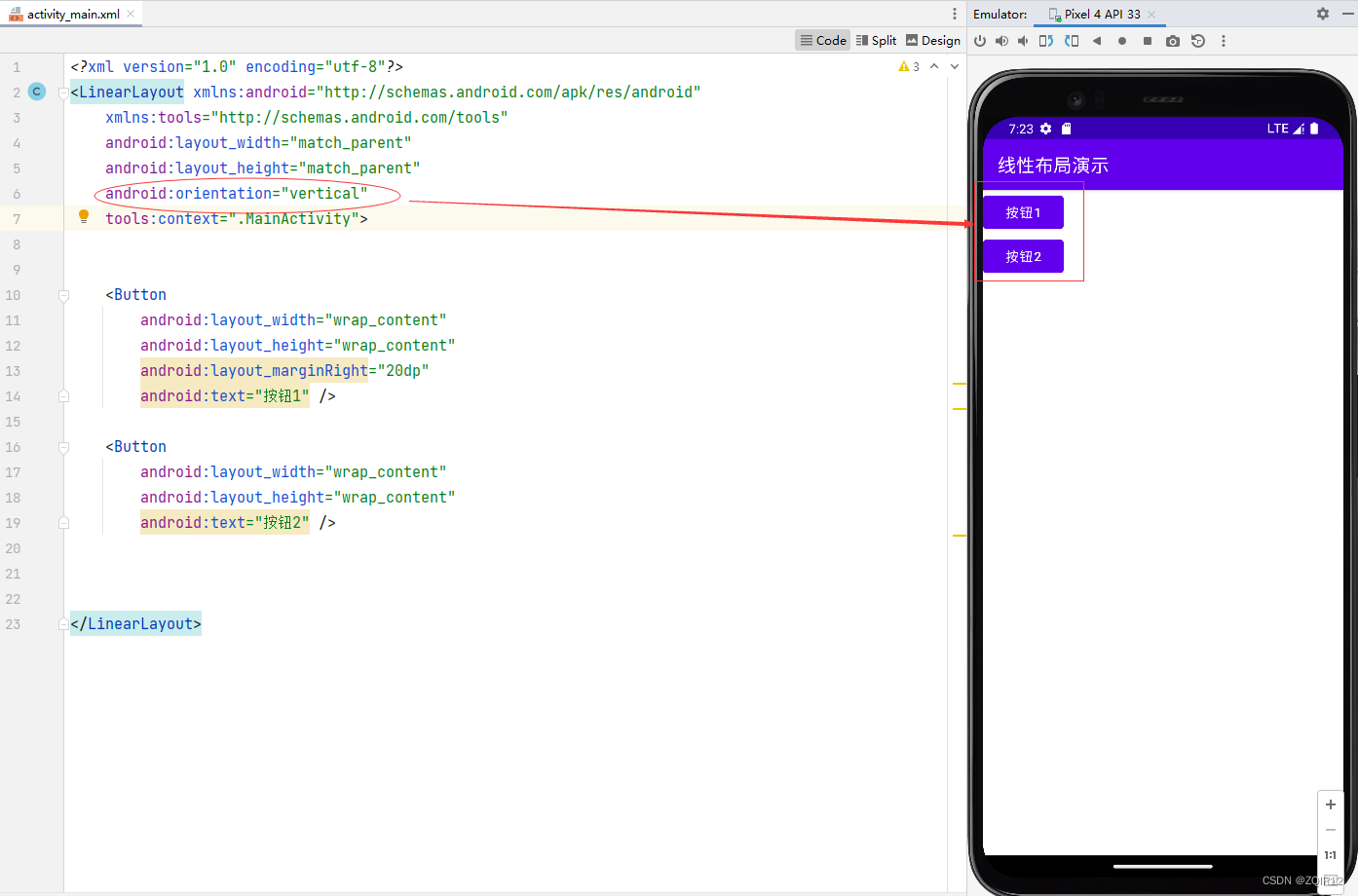Screen dimensions: 1358x896
Task: Click android:layout_width="match_parent" text
Action: click(x=258, y=142)
